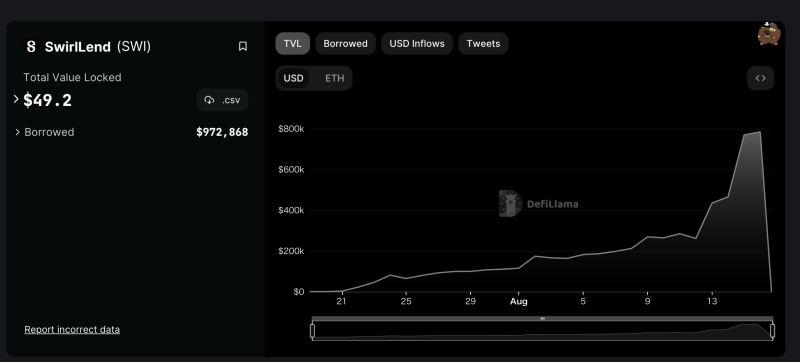Enable the USD Inflows metric
Screen dimensions: 800x362
[417, 44]
